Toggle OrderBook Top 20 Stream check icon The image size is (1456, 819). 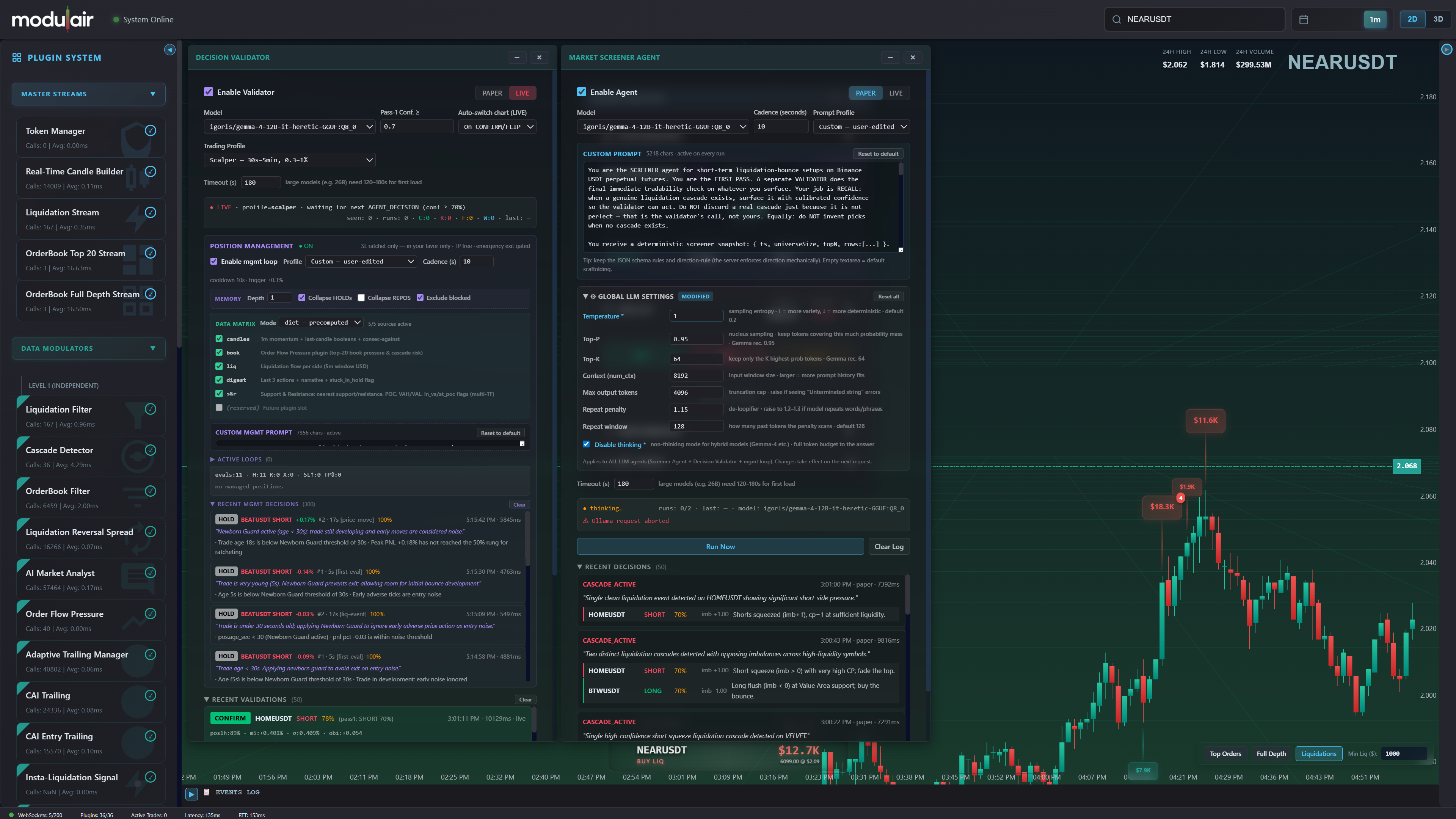tap(151, 253)
